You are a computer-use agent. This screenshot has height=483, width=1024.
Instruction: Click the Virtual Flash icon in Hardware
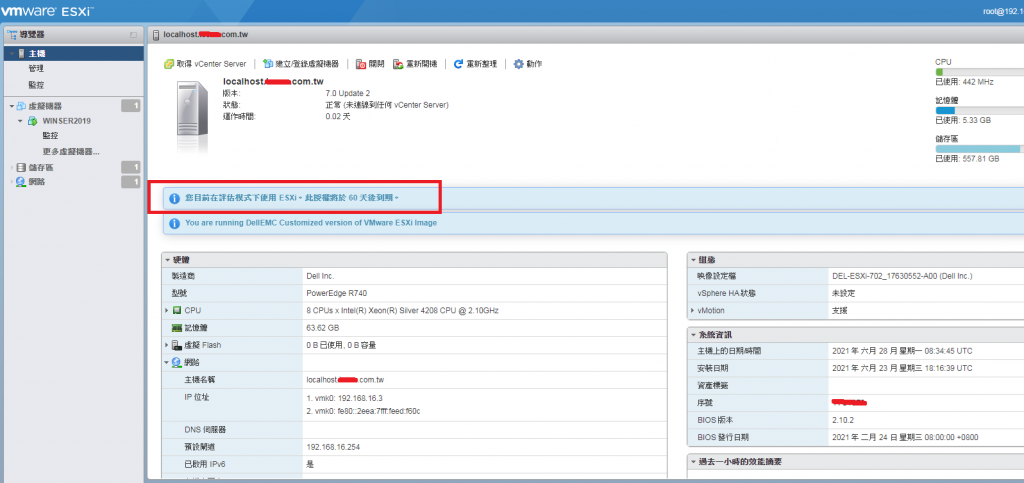click(x=176, y=345)
